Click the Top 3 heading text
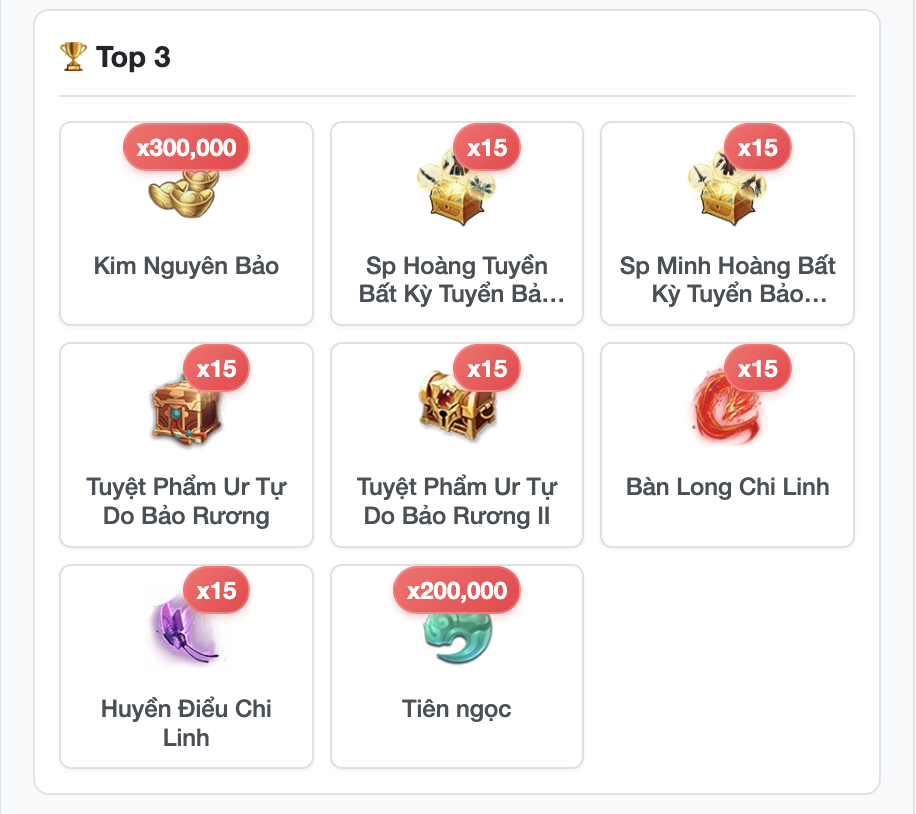Viewport: 916px width, 814px height. (133, 57)
